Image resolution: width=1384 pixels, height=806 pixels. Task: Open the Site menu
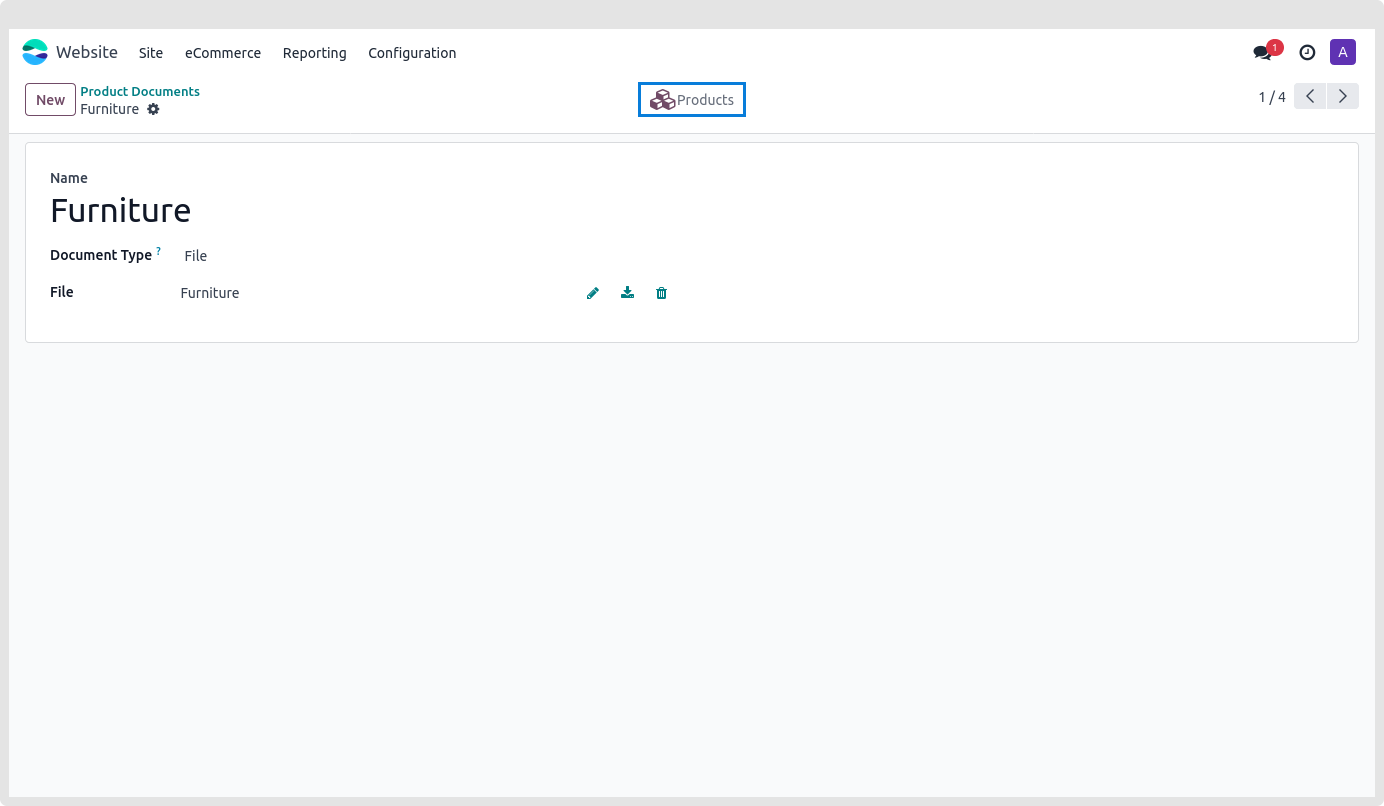[x=151, y=53]
